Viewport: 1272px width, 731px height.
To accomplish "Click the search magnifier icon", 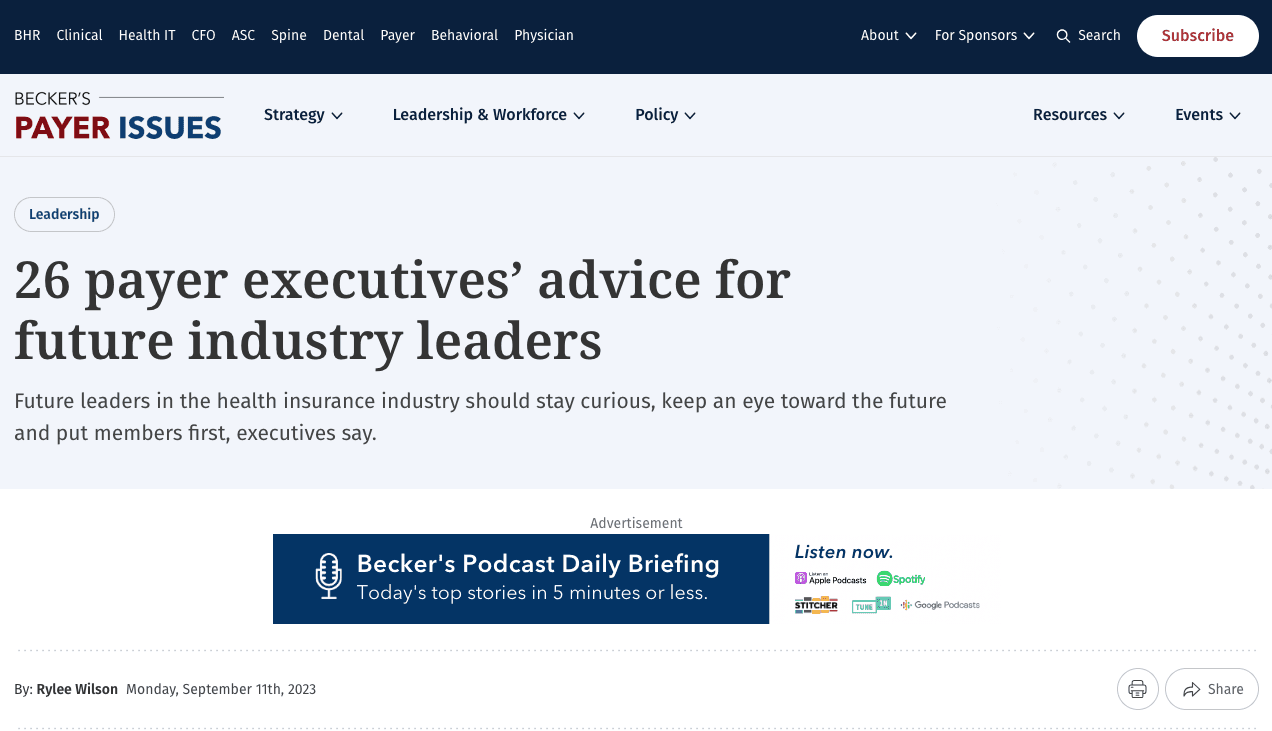I will coord(1063,36).
